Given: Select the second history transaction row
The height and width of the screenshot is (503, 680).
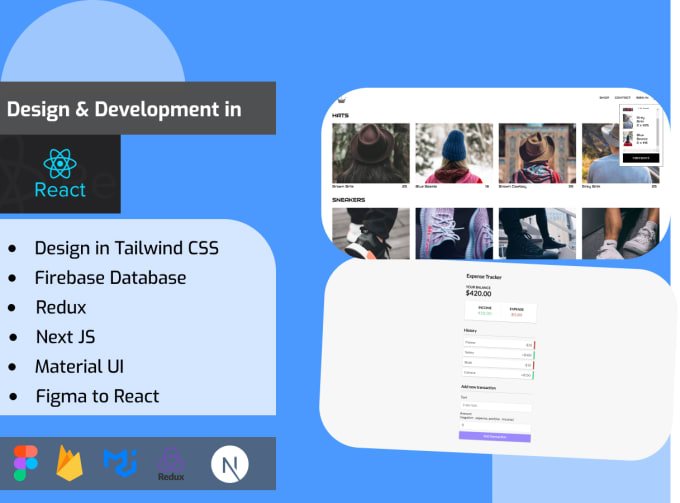Looking at the screenshot, I should click(499, 354).
